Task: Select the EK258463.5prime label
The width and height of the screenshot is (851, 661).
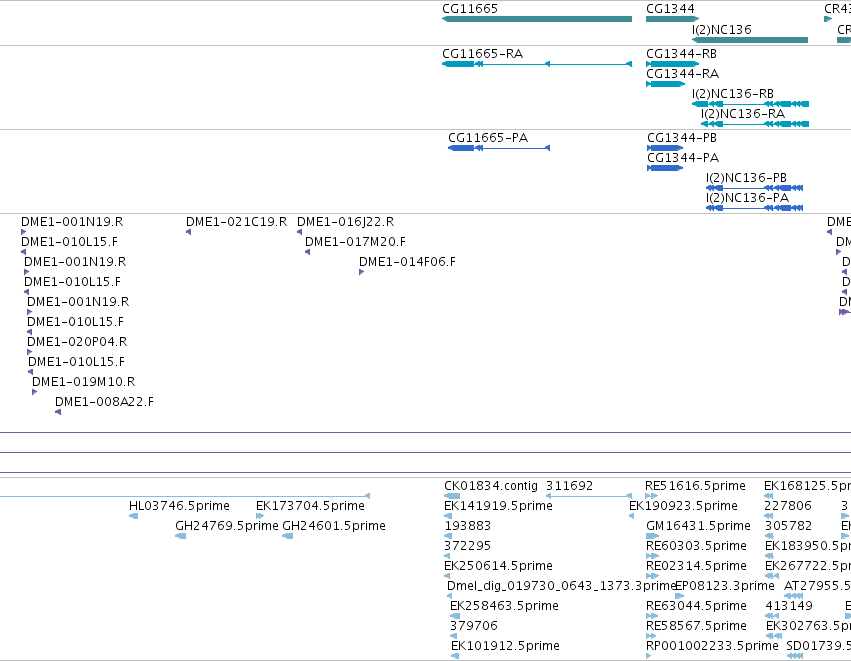Action: [x=504, y=606]
